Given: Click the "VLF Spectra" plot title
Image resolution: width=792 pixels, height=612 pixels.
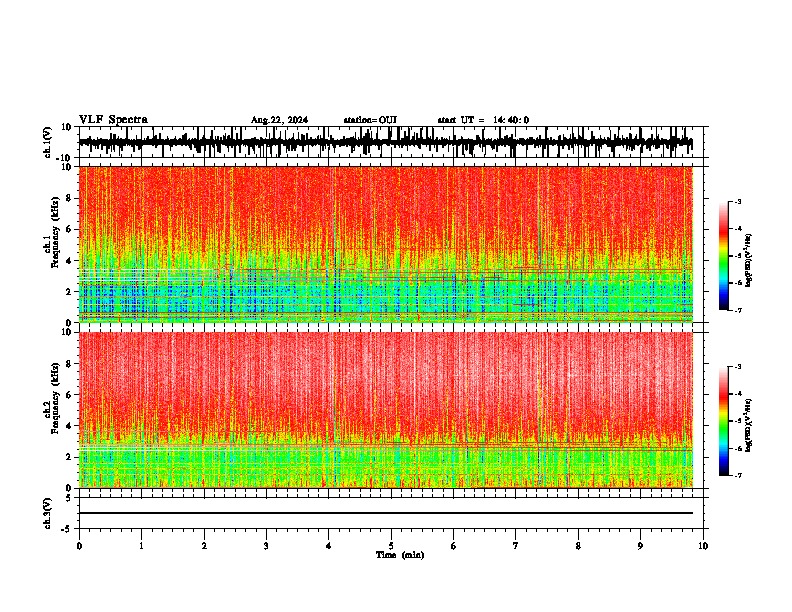Looking at the screenshot, I should point(113,120).
